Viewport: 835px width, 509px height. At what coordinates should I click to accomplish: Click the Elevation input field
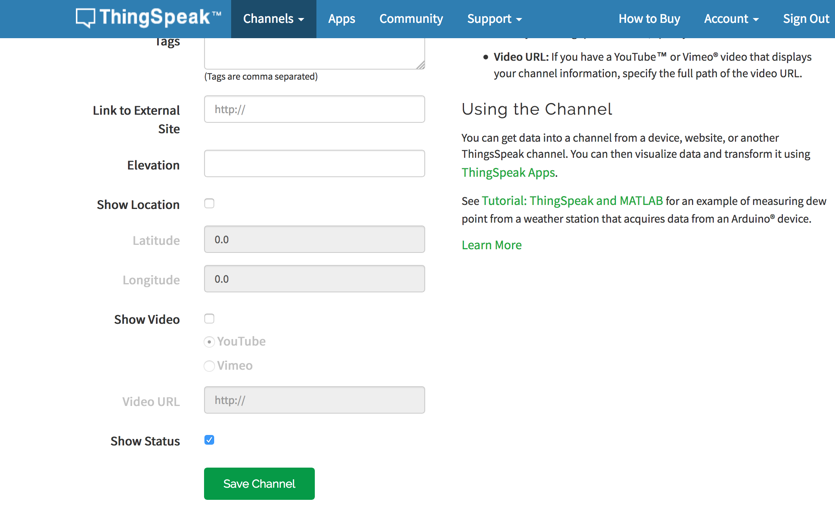[x=314, y=163]
